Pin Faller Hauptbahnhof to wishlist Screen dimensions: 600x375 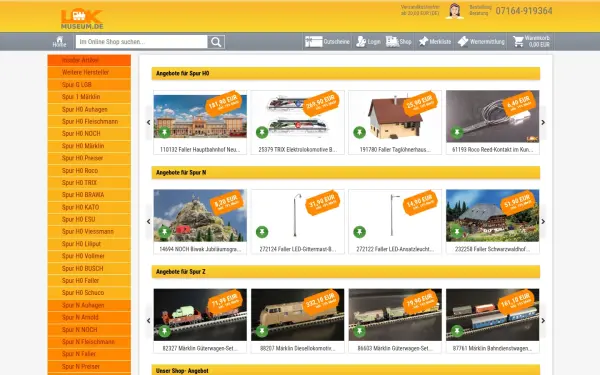pyautogui.click(x=165, y=132)
